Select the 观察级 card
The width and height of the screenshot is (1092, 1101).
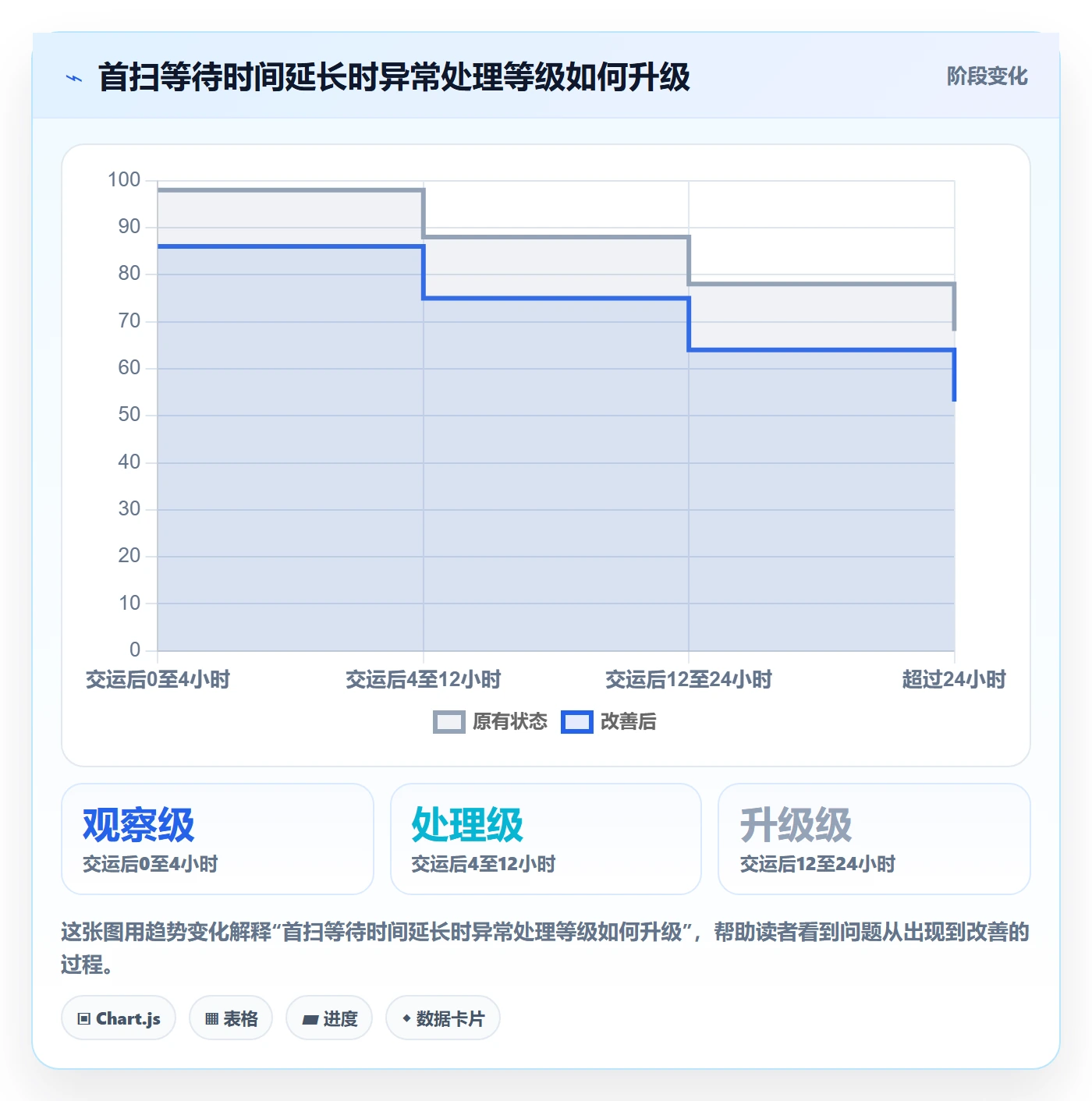tap(218, 839)
